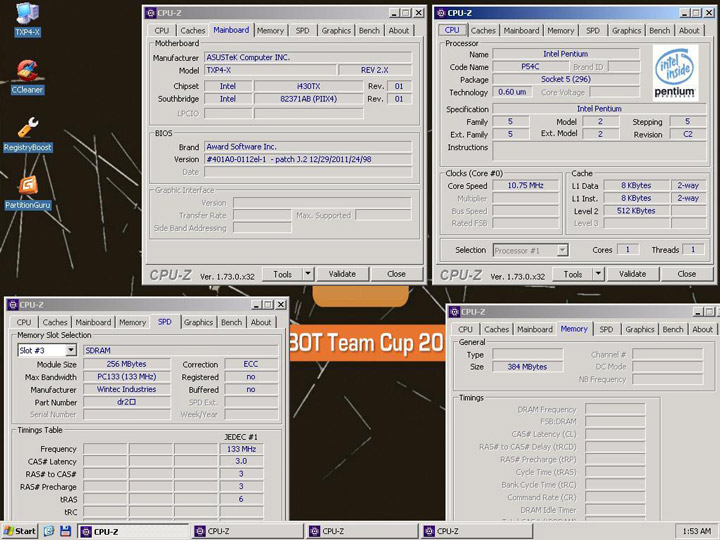
Task: Open About tab in CPU window
Action: tap(689, 31)
